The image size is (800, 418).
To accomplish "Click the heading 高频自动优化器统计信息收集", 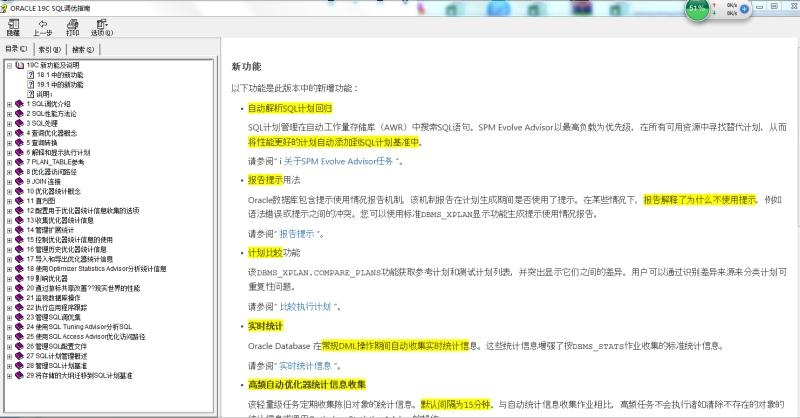I will pyautogui.click(x=307, y=385).
